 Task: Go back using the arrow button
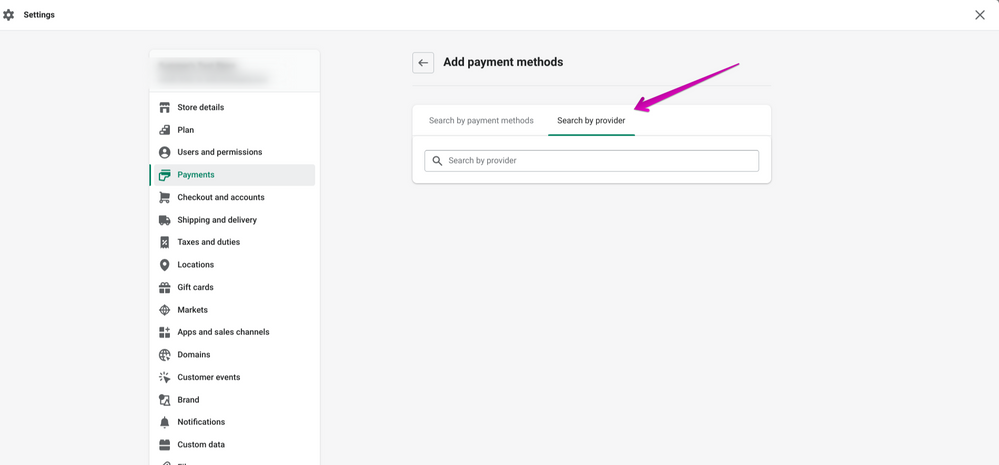tap(423, 63)
